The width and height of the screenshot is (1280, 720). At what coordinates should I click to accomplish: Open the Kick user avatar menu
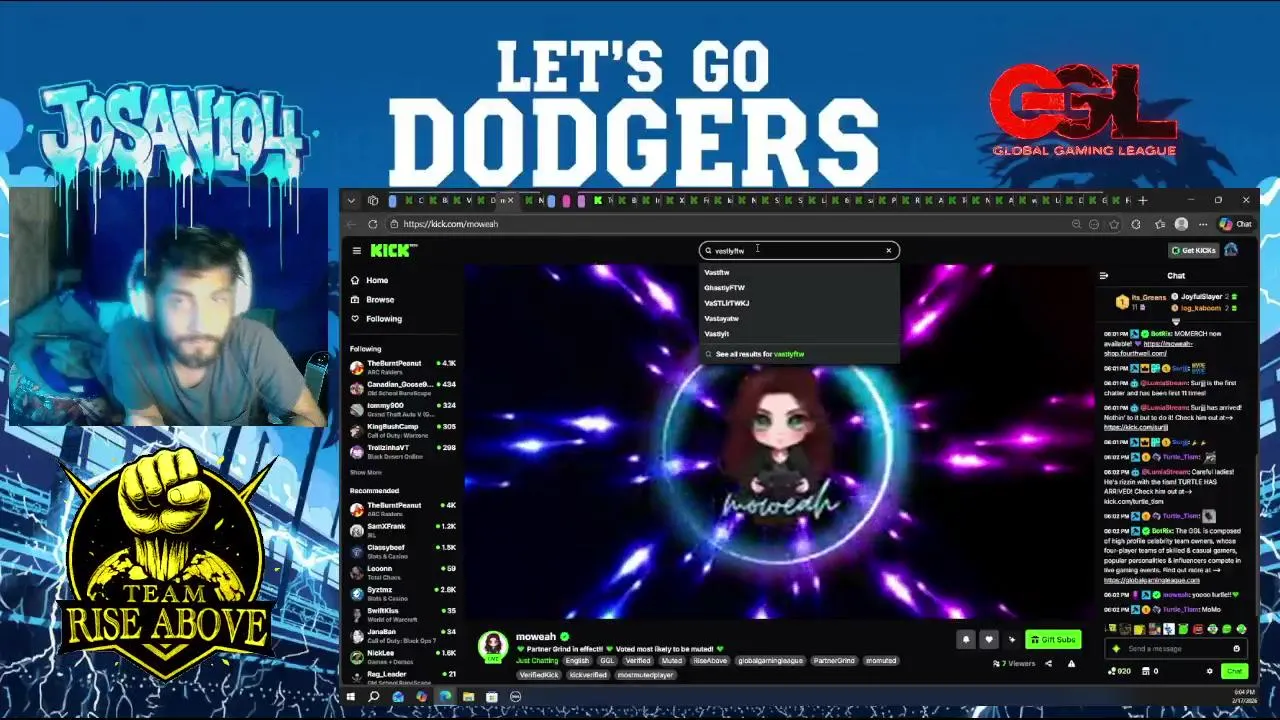1232,250
